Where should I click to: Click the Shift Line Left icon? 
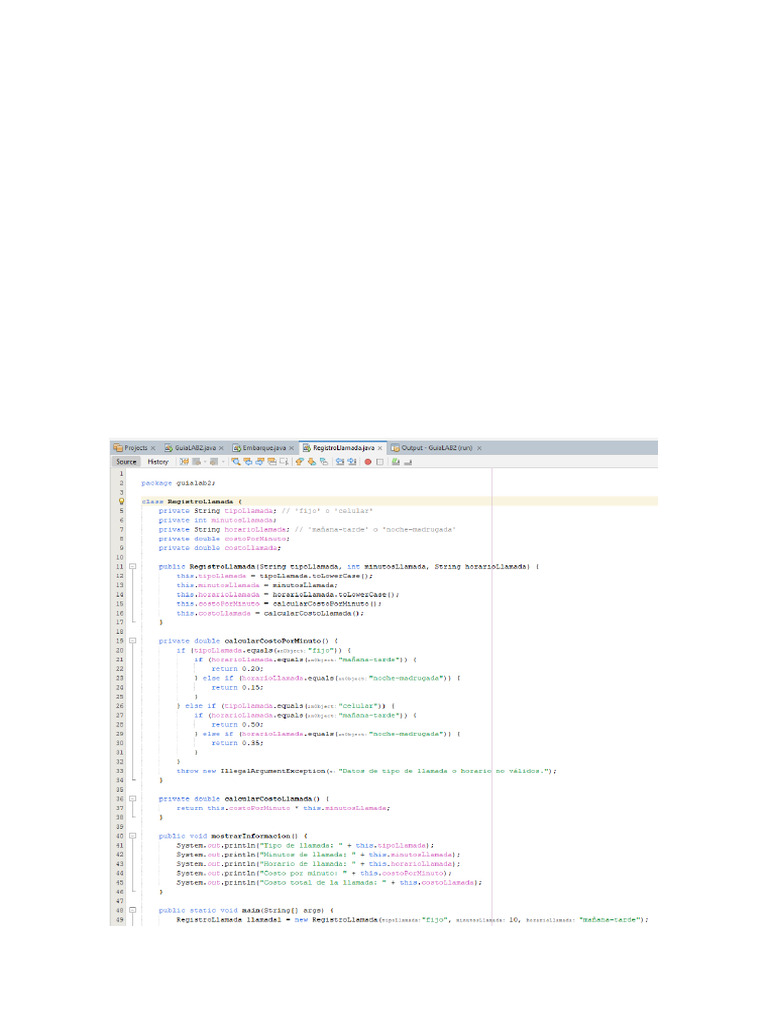(339, 462)
